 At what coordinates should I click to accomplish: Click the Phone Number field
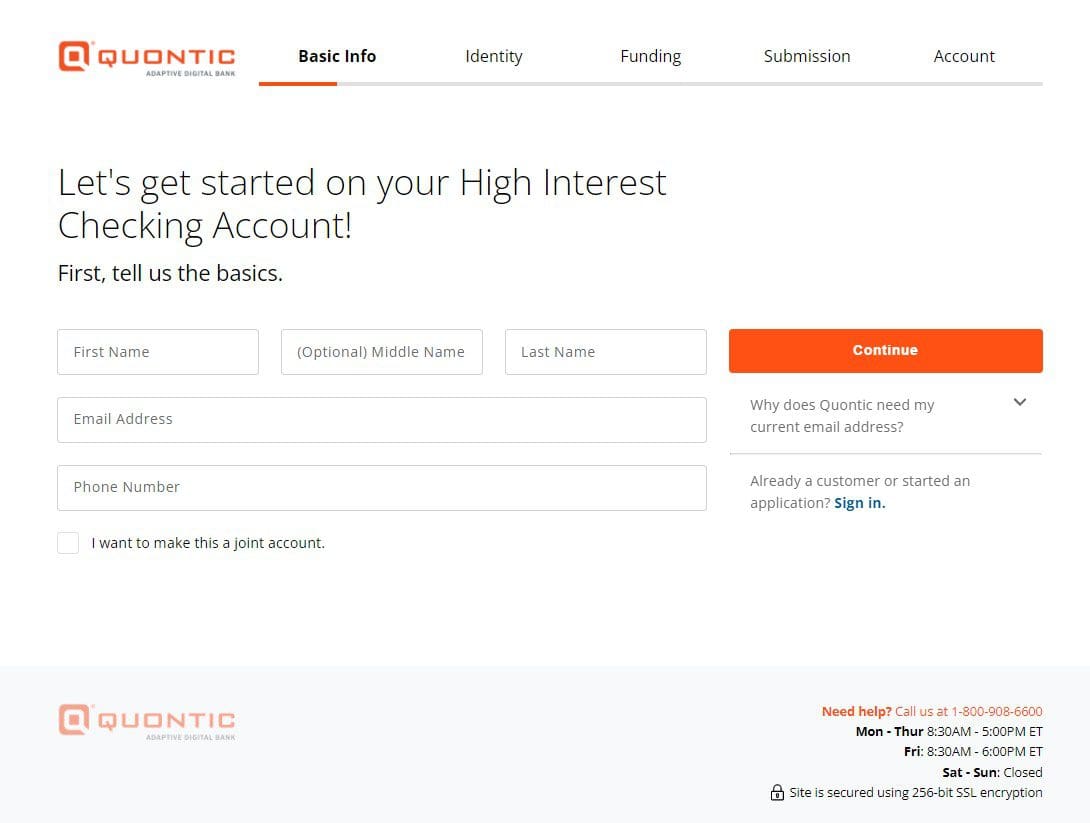point(381,487)
